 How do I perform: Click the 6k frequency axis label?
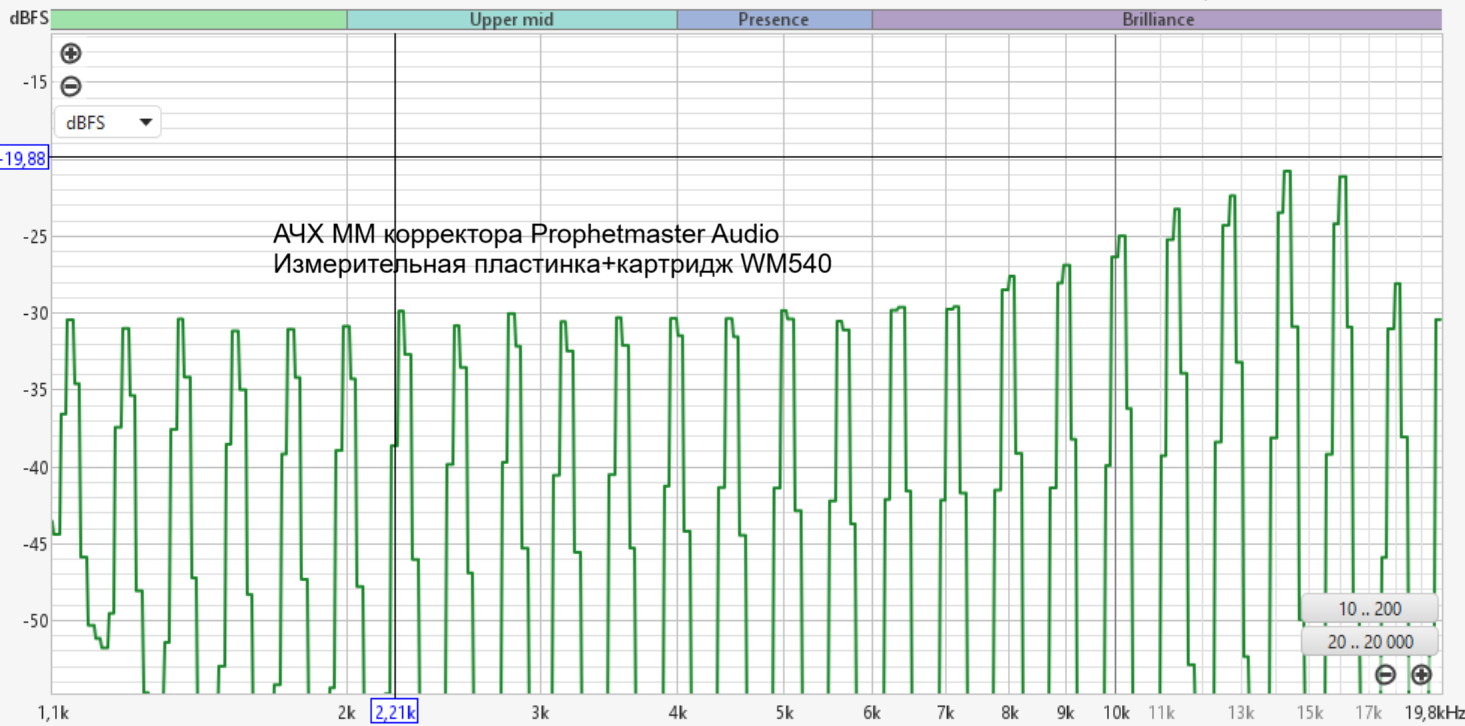pyautogui.click(x=872, y=712)
